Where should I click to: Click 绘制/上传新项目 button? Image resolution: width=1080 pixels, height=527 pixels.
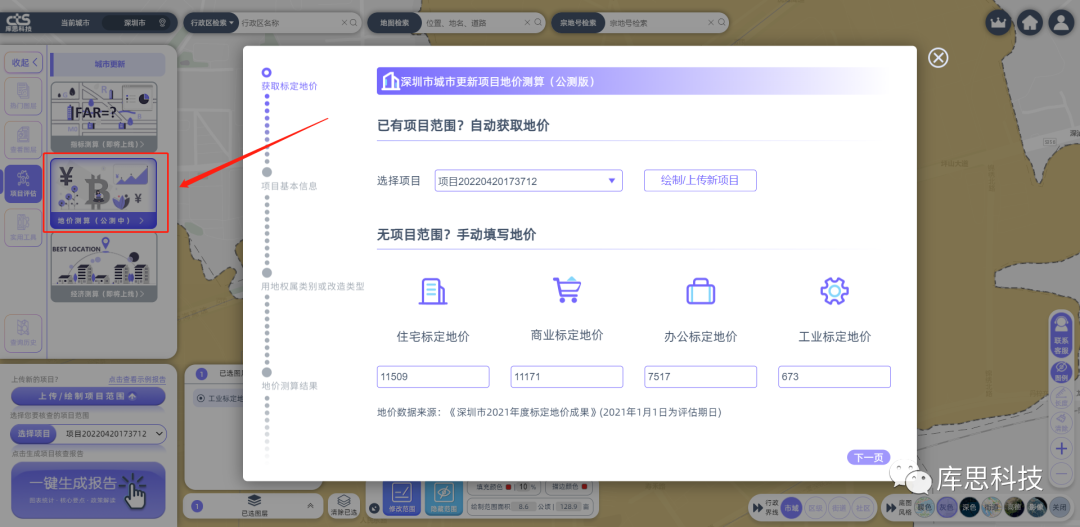click(700, 180)
